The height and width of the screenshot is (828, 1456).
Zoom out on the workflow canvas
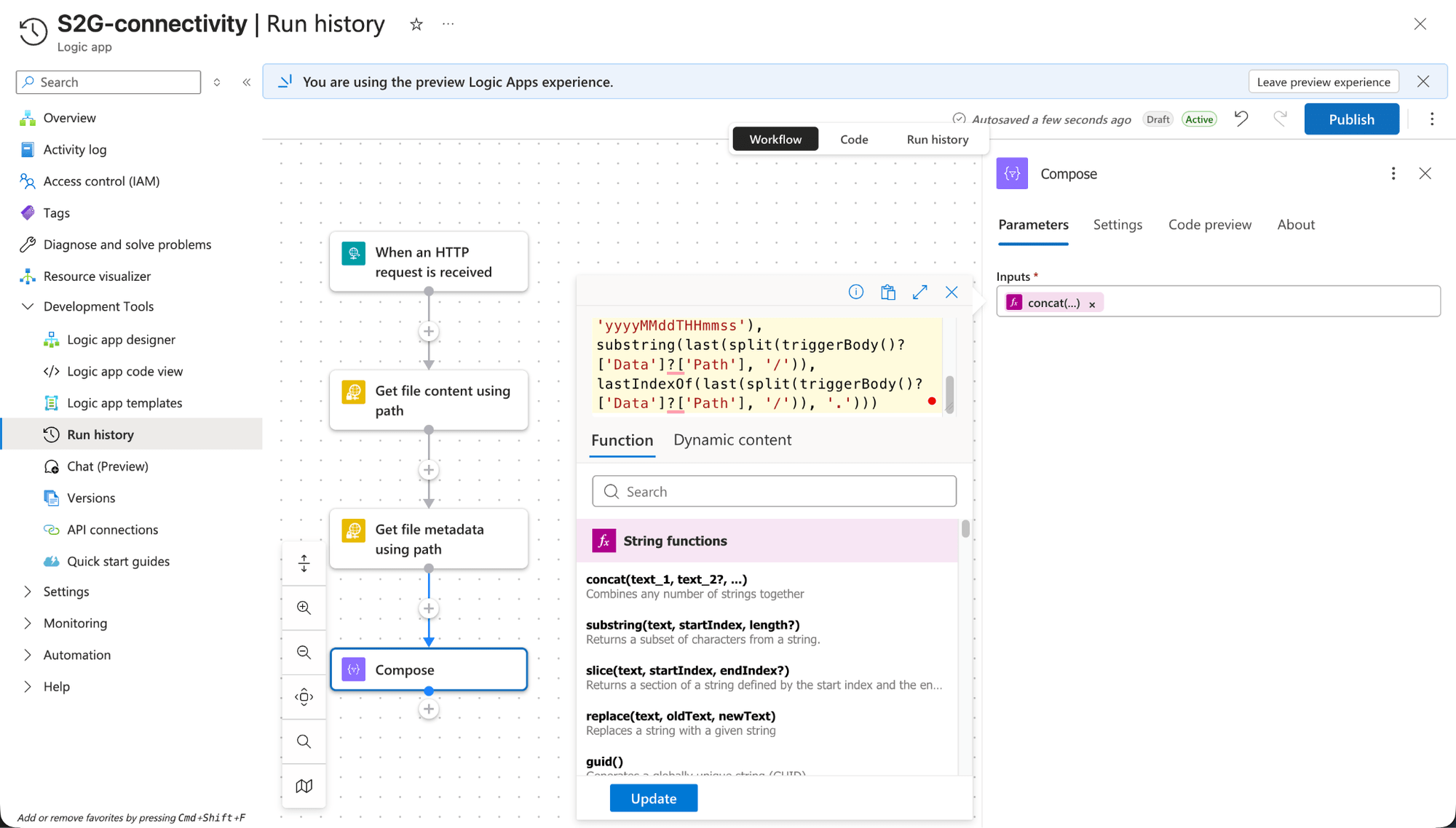click(x=304, y=652)
